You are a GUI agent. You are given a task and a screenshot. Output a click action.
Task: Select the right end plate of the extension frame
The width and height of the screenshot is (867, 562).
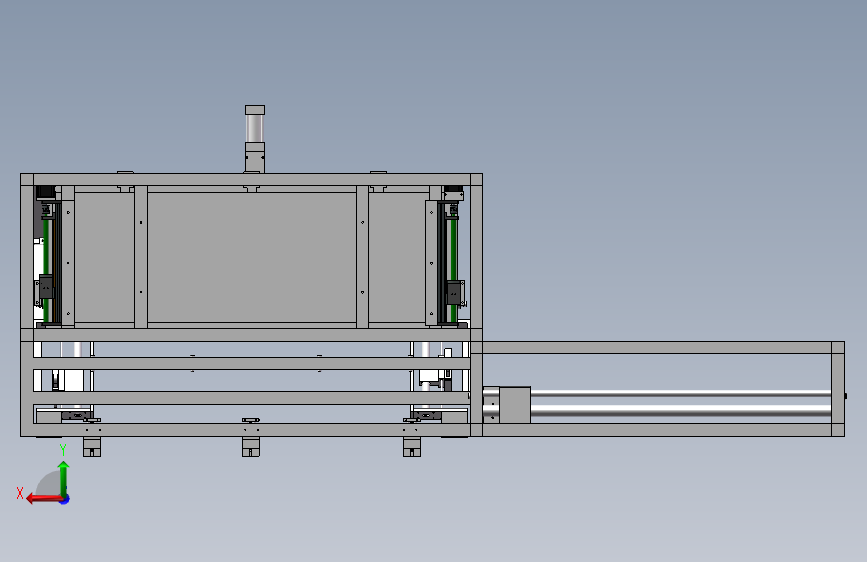click(838, 389)
